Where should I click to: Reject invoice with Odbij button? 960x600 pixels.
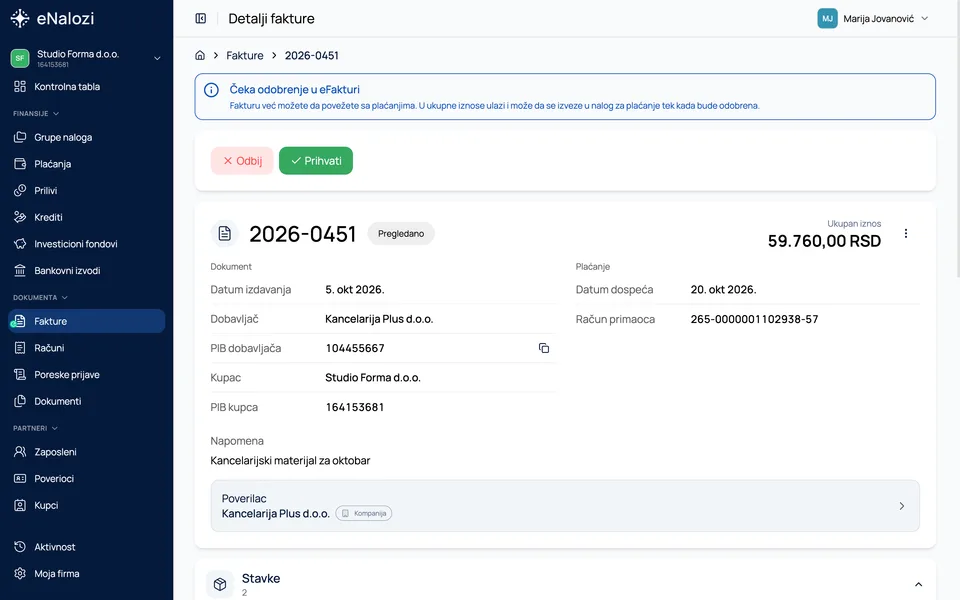click(x=242, y=160)
